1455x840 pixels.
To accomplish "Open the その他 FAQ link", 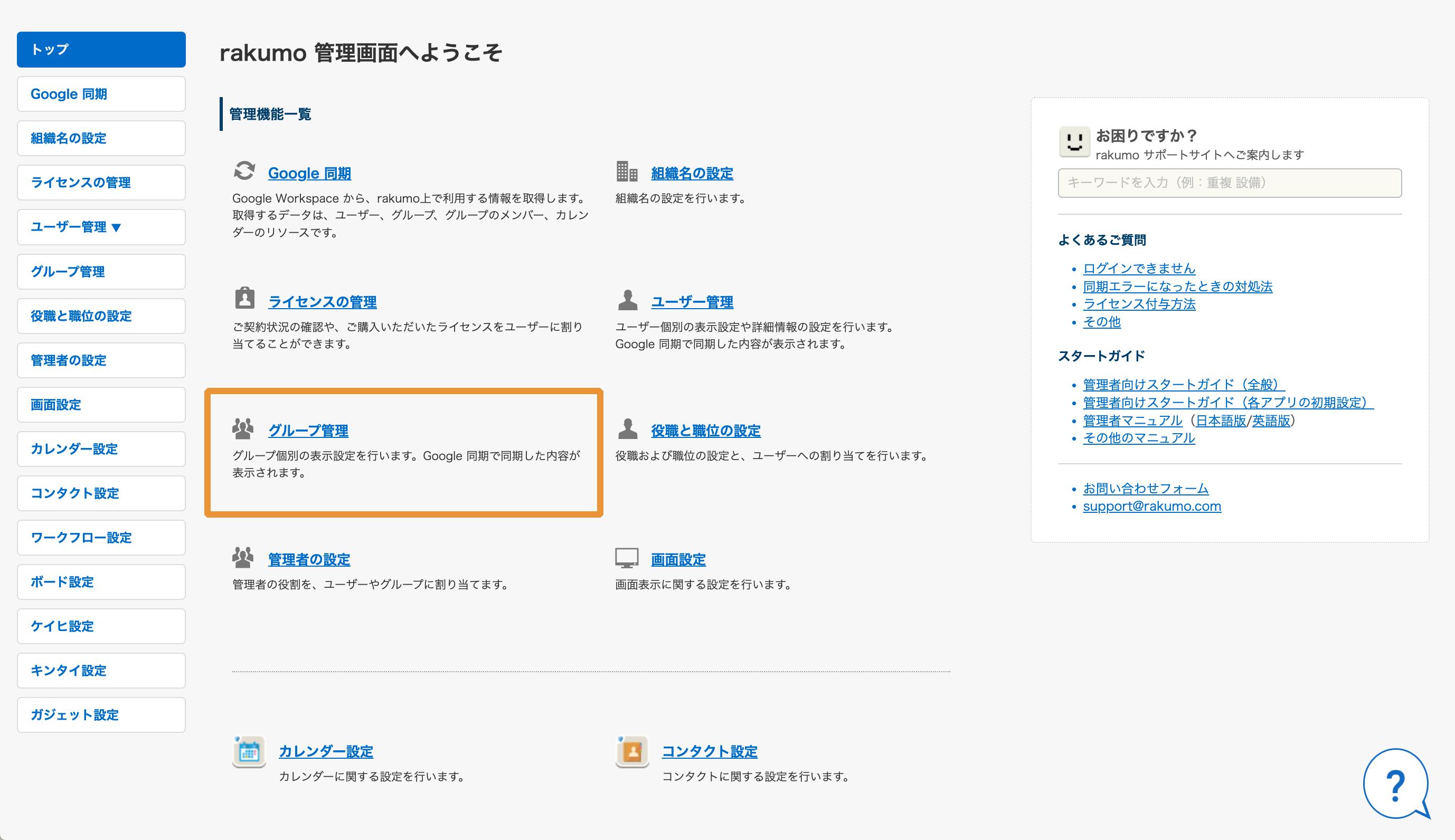I will point(1102,322).
